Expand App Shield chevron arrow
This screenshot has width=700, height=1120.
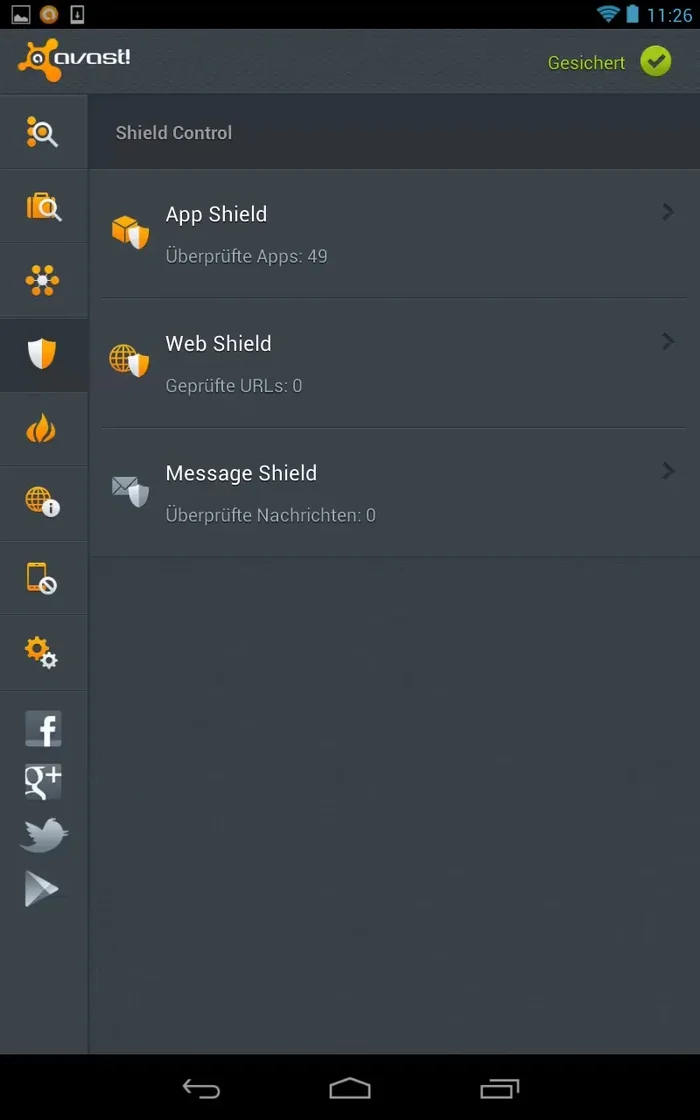(668, 212)
